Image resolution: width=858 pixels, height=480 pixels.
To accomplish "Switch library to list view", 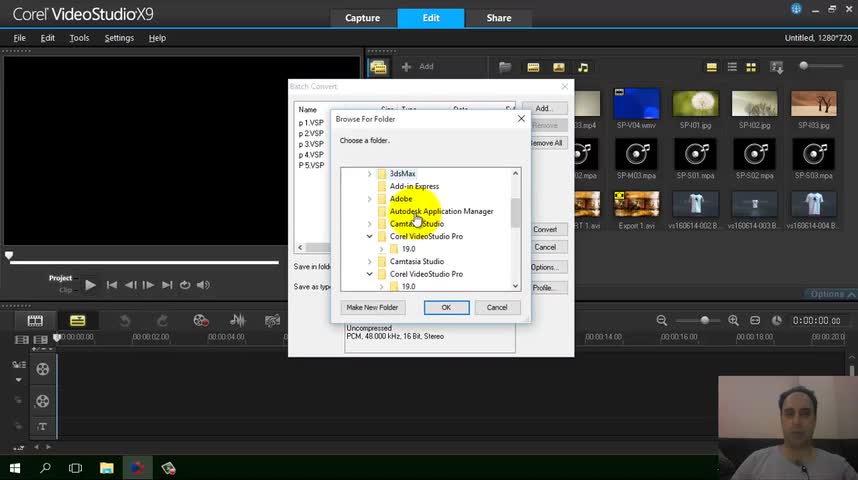I will coord(732,67).
